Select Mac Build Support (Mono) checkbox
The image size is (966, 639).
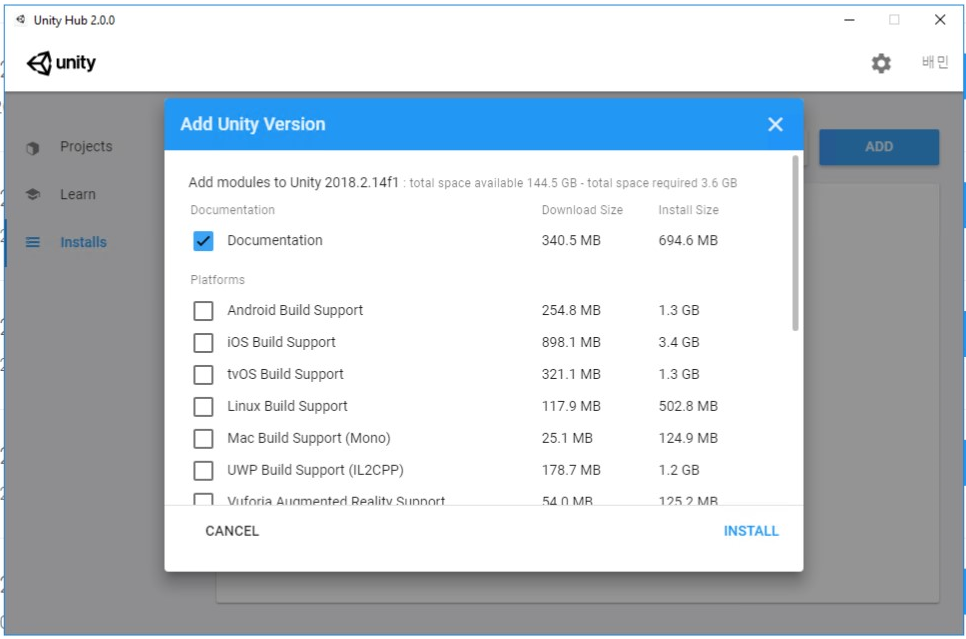tap(203, 439)
